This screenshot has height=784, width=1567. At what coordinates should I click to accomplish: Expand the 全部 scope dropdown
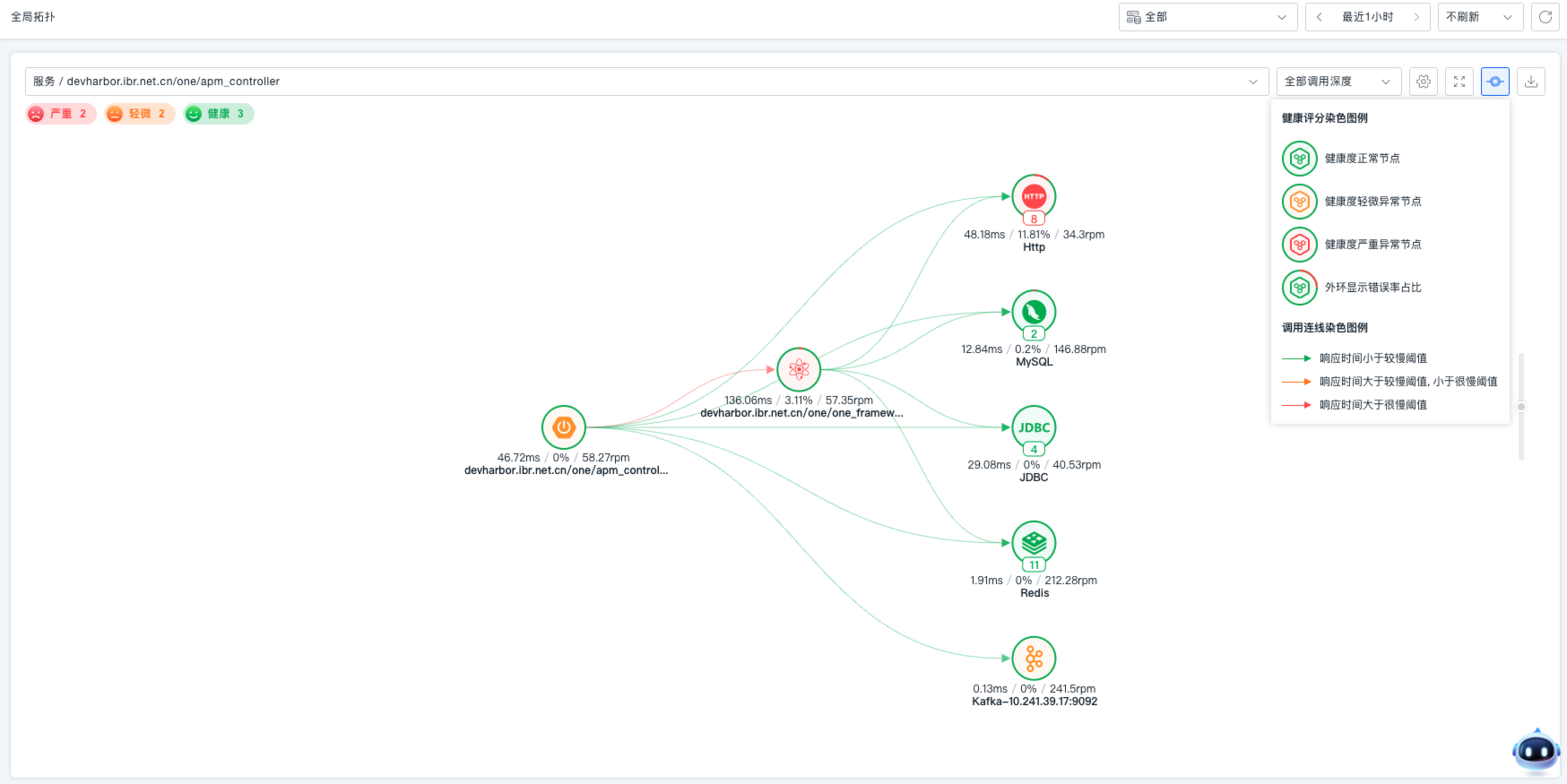coord(1208,17)
